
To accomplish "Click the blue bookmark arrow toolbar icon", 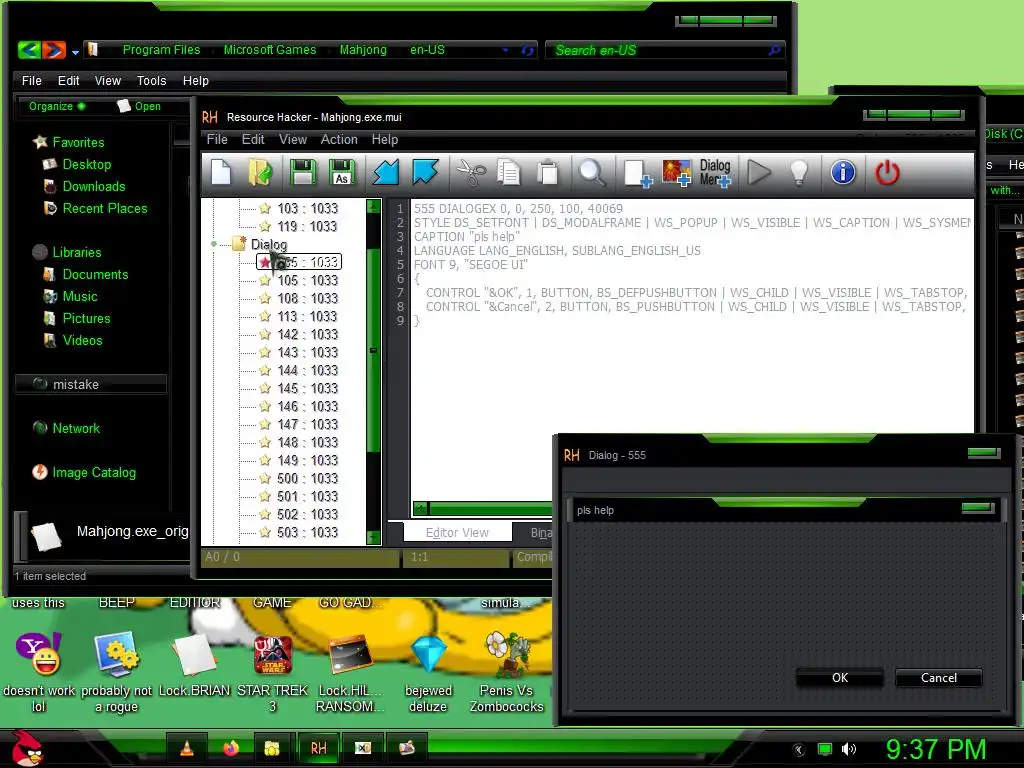I will (x=425, y=172).
